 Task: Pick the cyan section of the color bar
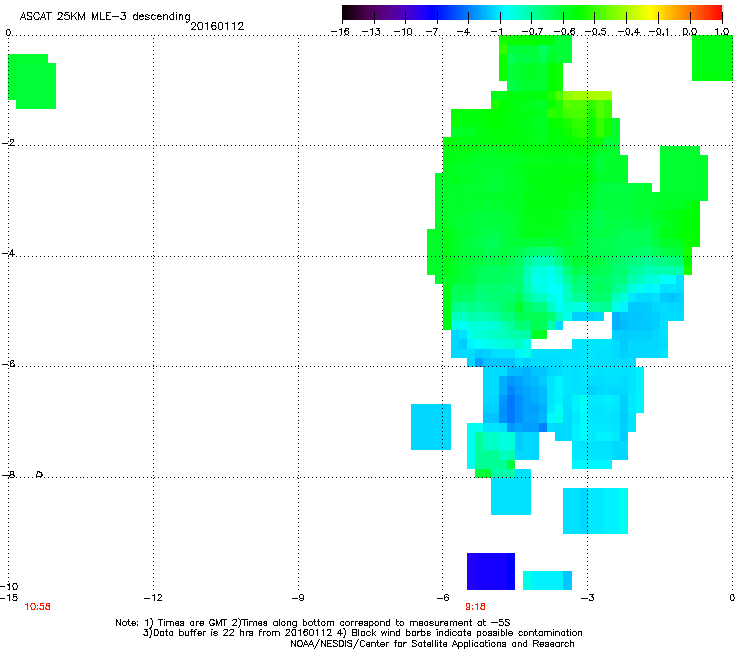coord(507,13)
